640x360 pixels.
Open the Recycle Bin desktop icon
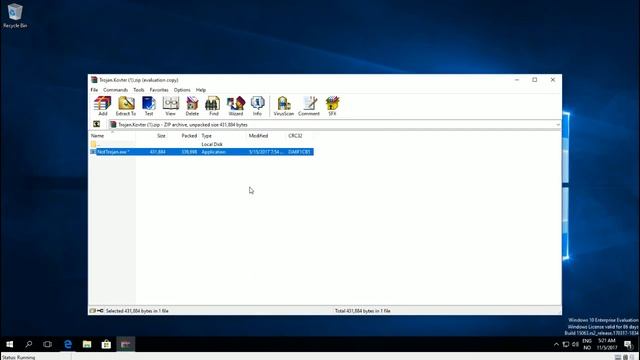15,16
